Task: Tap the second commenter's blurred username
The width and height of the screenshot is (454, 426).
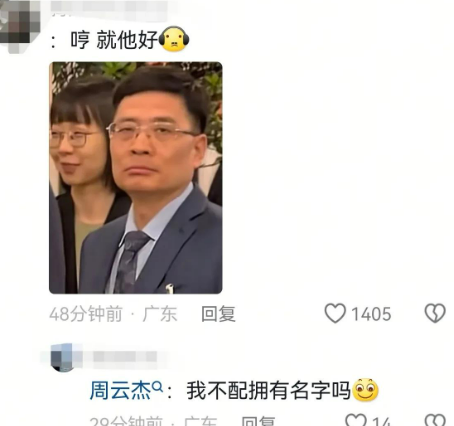Action: [125, 357]
